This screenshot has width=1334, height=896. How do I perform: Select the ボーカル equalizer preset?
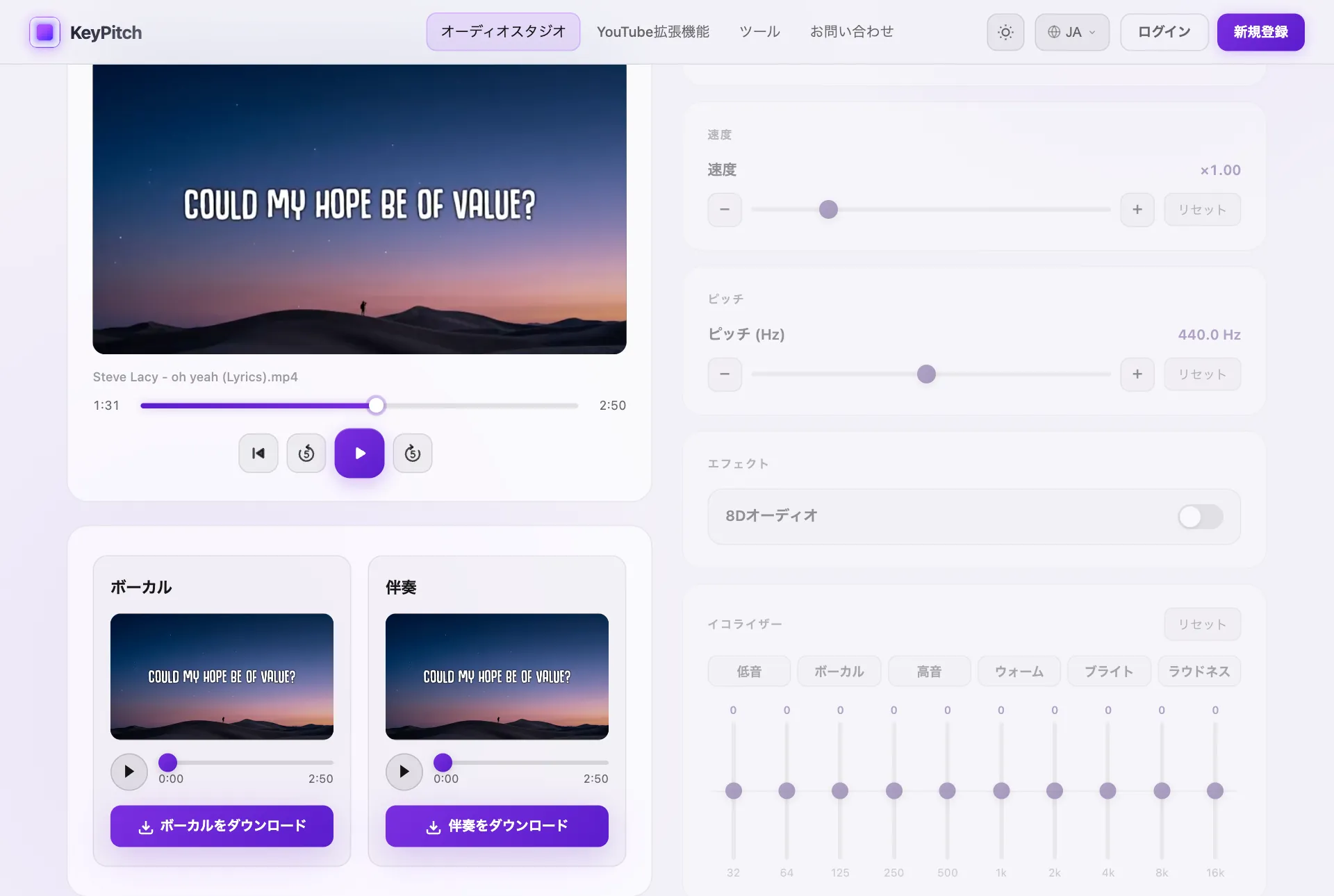pyautogui.click(x=839, y=672)
